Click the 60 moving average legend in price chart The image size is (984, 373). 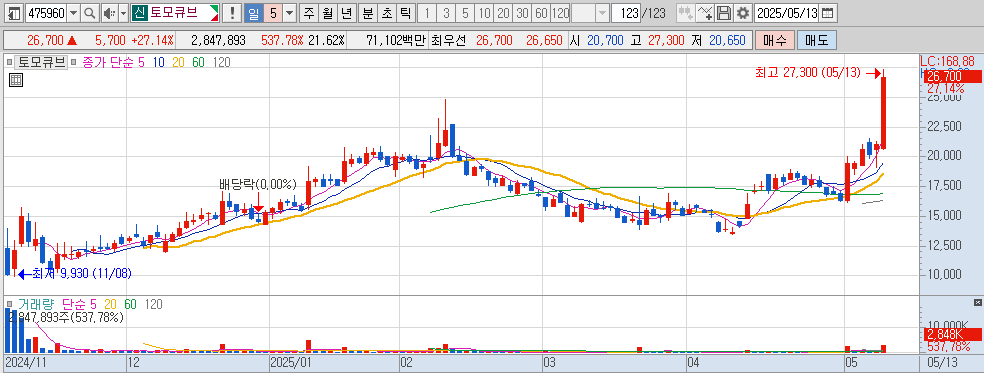(x=198, y=62)
